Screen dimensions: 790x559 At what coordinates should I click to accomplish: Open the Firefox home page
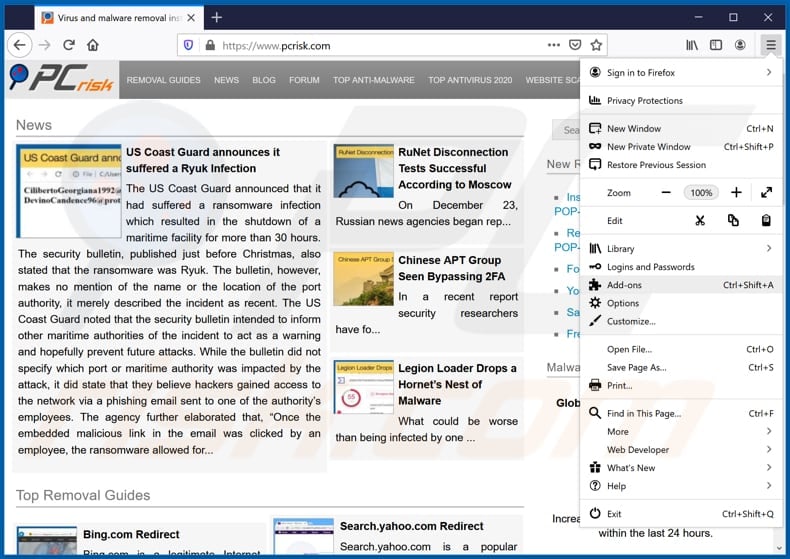tap(93, 45)
